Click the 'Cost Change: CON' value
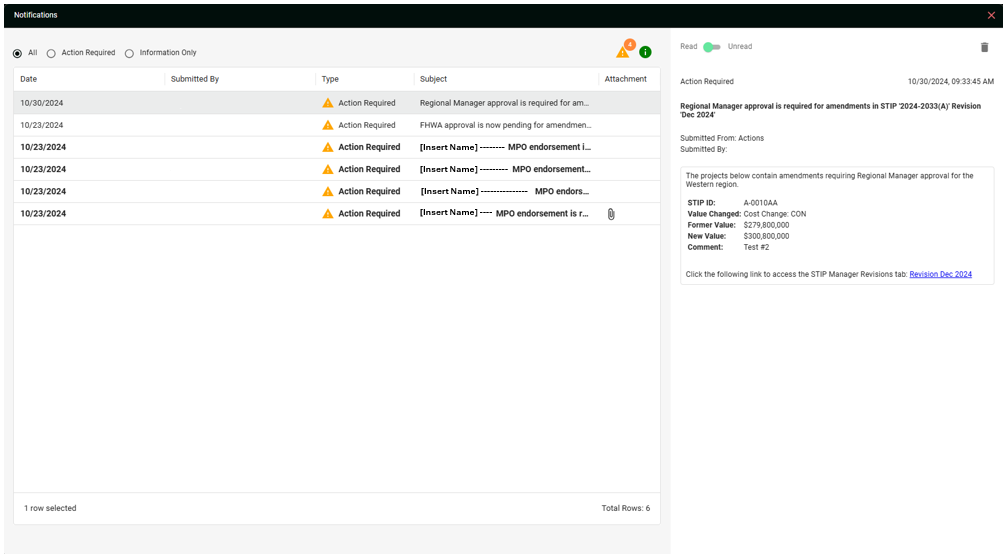This screenshot has width=1006, height=558. [774, 214]
